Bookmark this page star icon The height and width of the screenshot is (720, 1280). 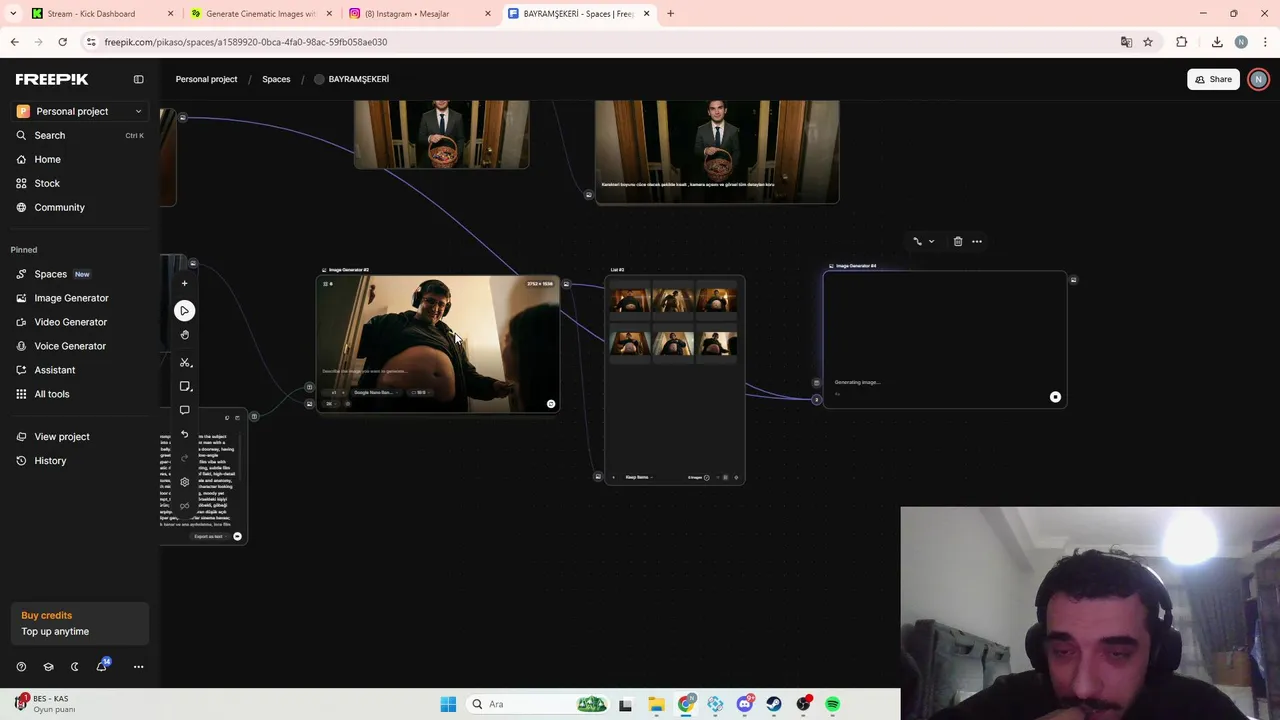click(x=1148, y=42)
